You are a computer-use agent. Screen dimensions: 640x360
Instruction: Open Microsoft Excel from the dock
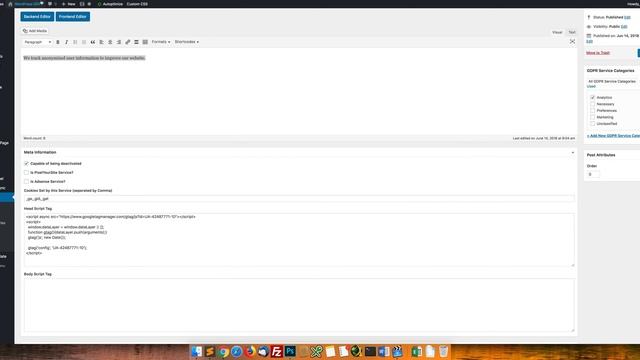point(417,351)
